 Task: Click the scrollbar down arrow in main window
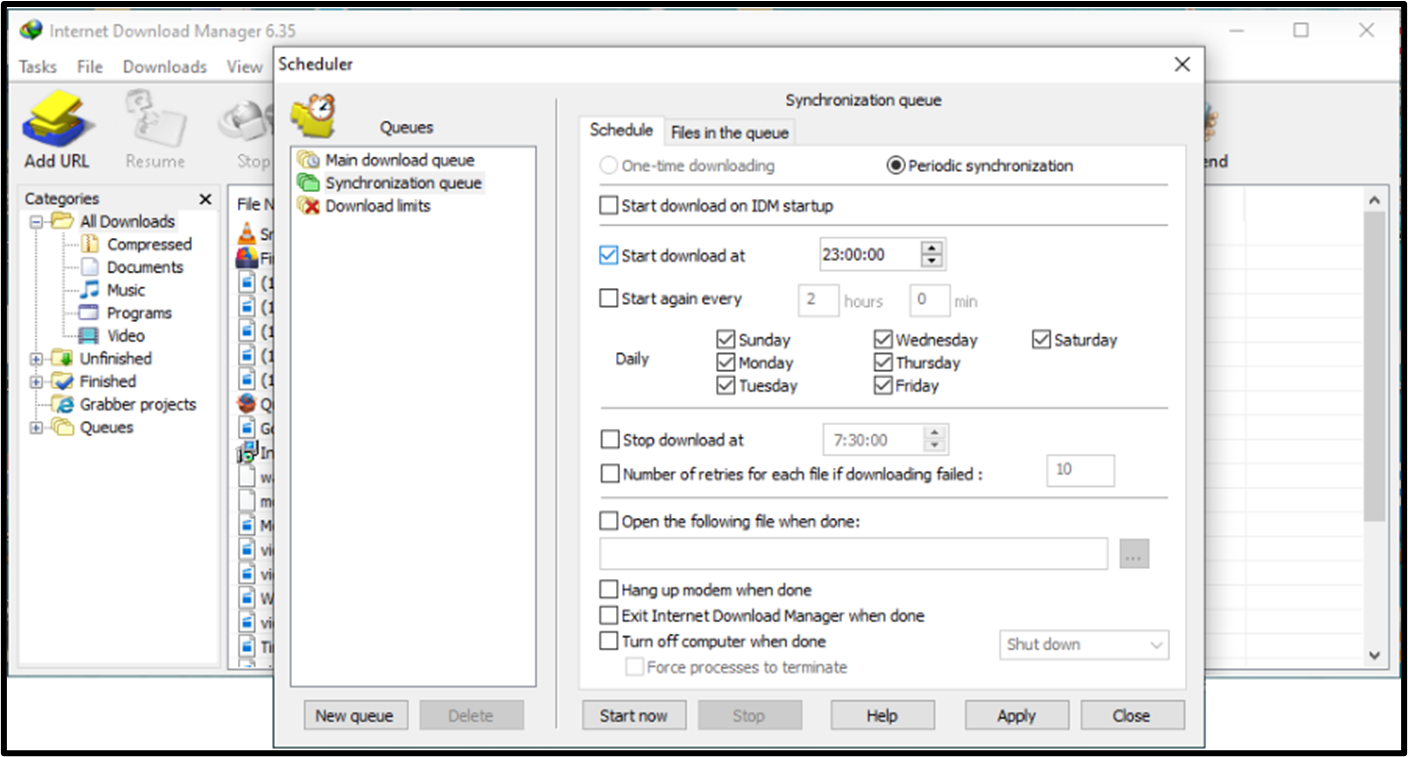(x=1375, y=656)
